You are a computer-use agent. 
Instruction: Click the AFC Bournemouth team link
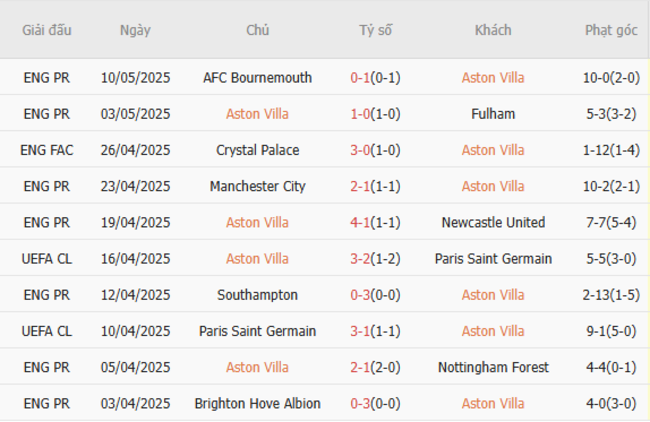coord(257,78)
